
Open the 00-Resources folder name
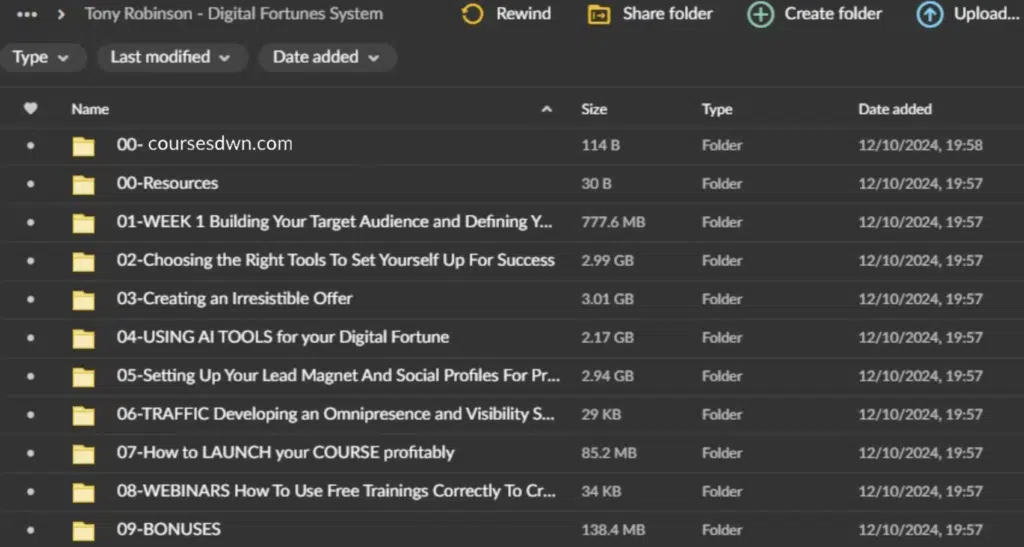[x=167, y=183]
